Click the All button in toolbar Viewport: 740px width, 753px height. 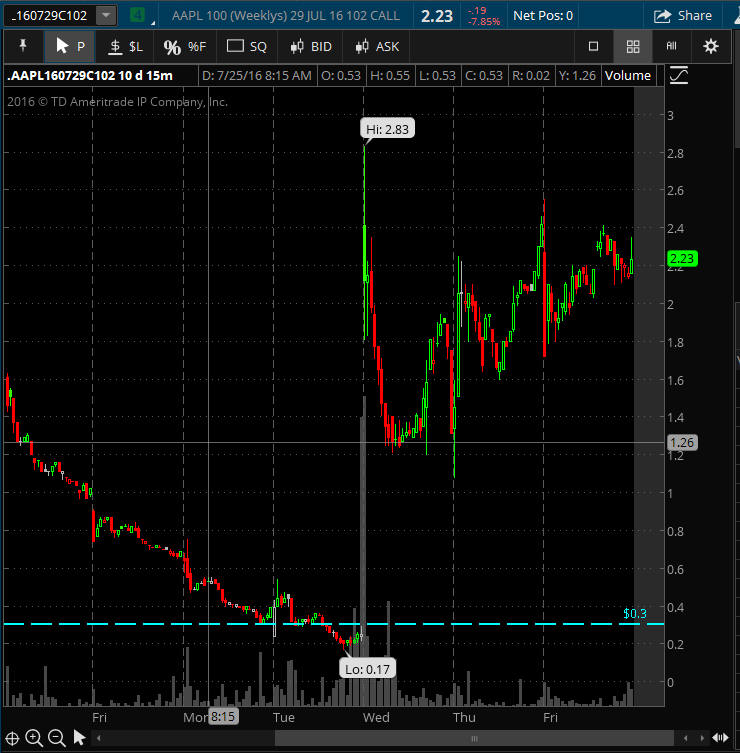pyautogui.click(x=671, y=47)
